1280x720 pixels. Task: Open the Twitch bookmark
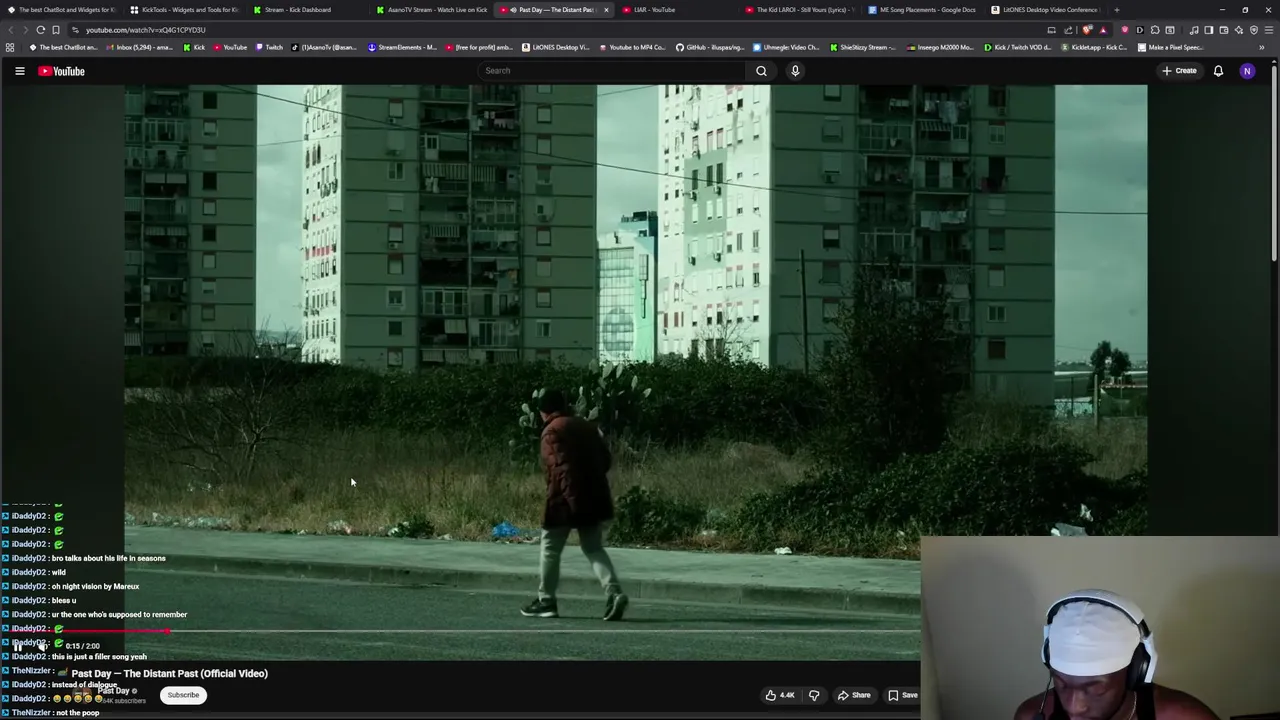269,47
